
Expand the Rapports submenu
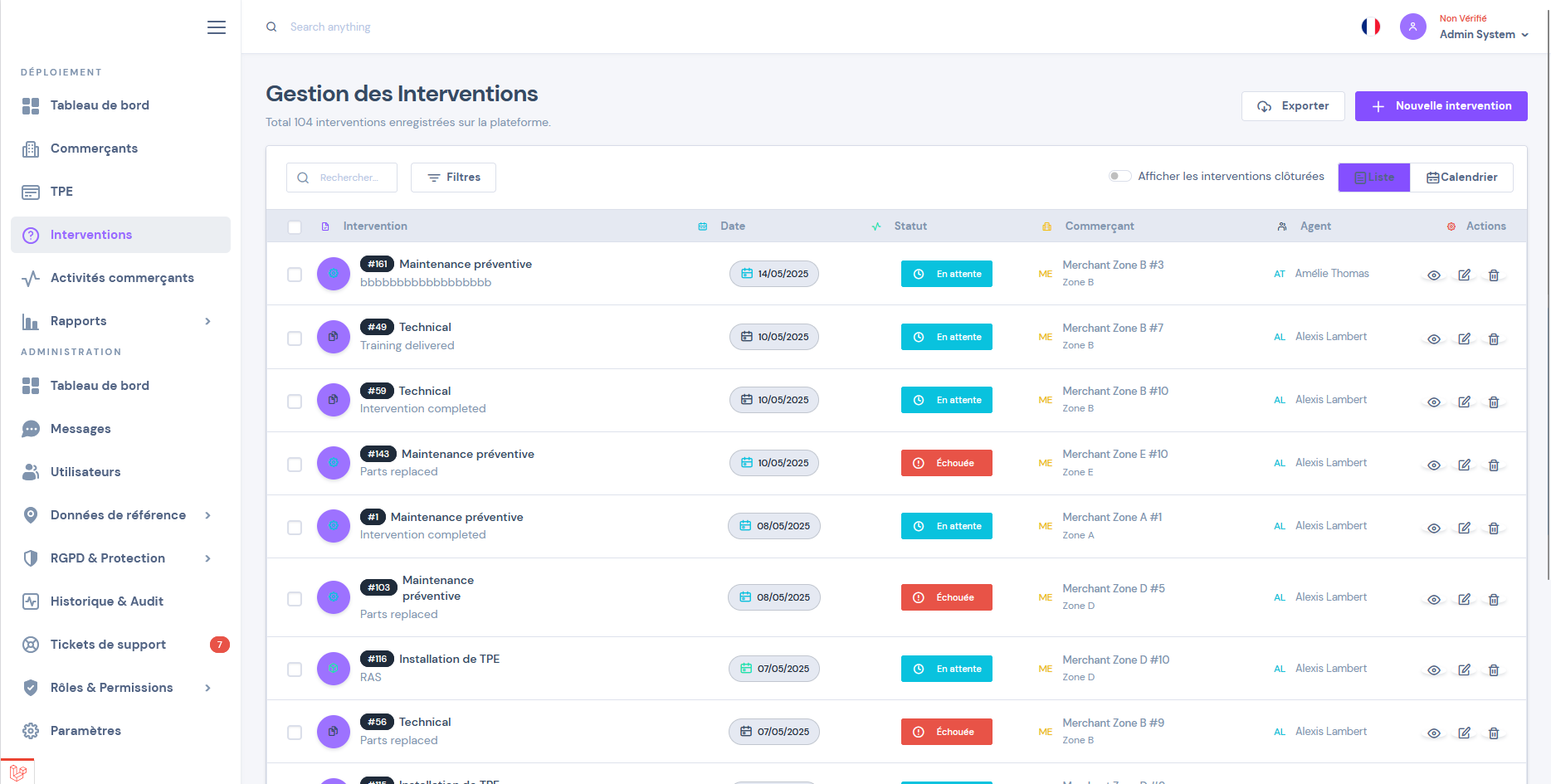207,321
